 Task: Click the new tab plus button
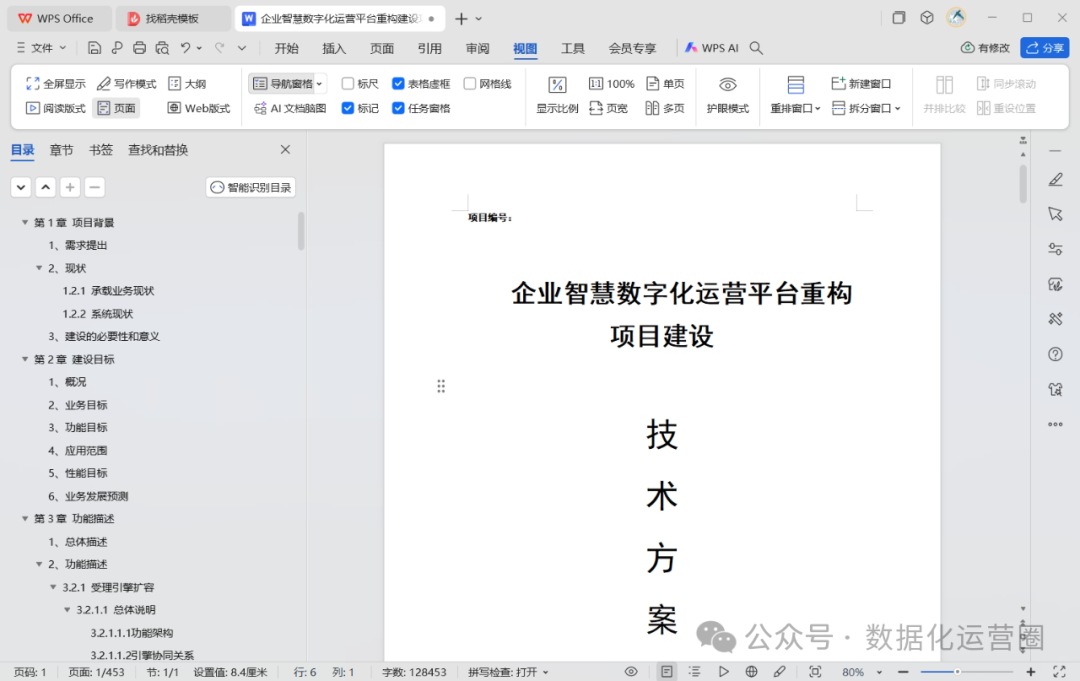pyautogui.click(x=461, y=19)
